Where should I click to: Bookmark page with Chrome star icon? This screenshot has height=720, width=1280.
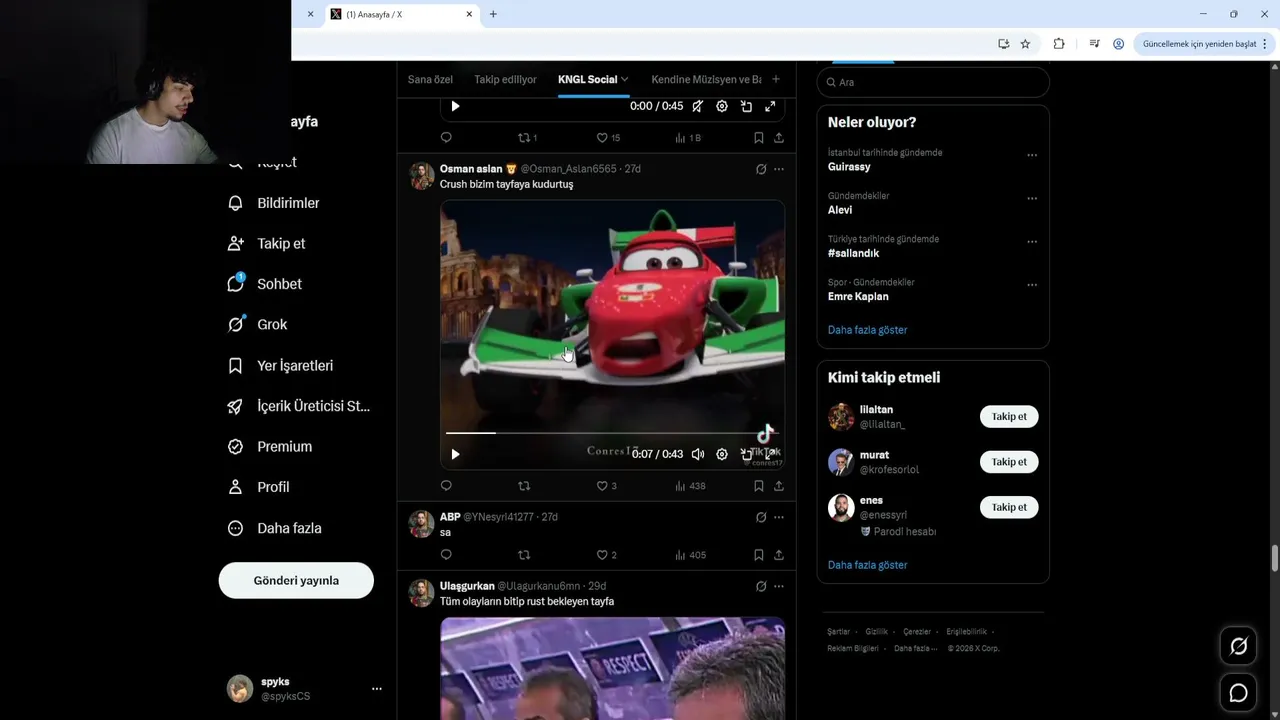pyautogui.click(x=1025, y=44)
